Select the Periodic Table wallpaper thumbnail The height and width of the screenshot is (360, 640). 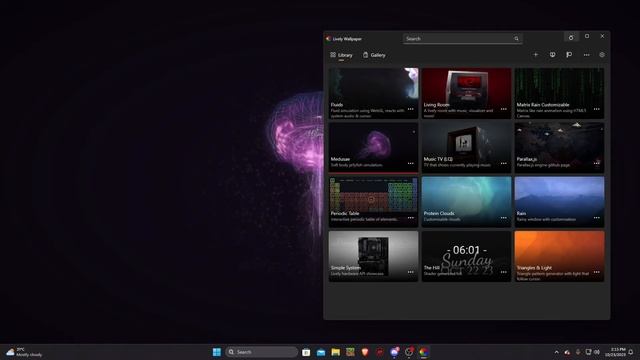pos(373,202)
